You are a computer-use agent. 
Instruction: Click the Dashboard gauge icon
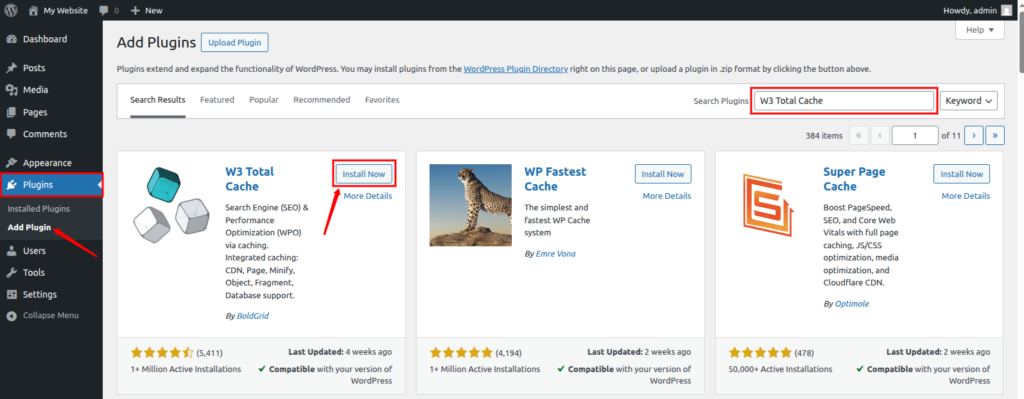tap(11, 39)
